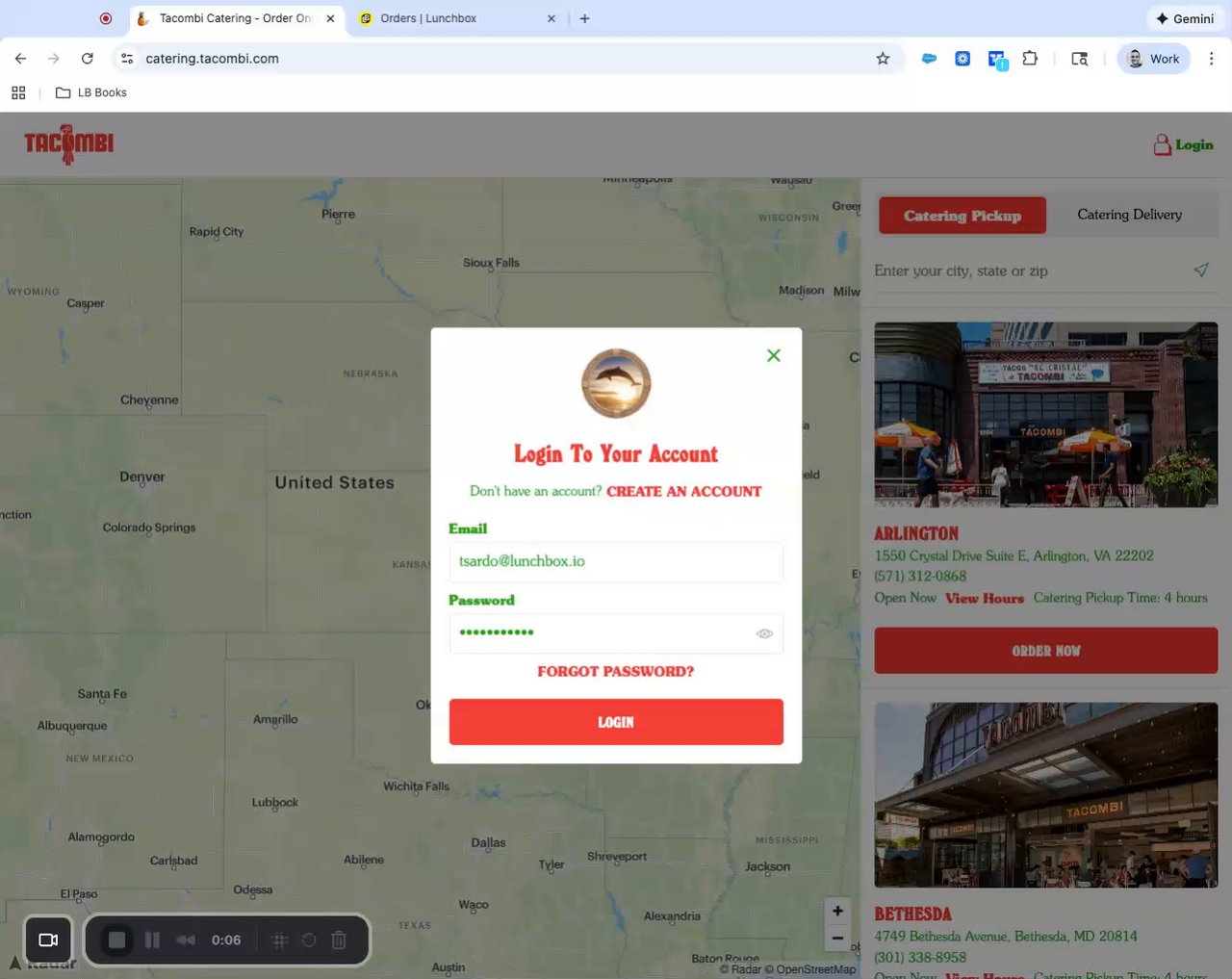
Task: Zoom out on the map
Action: pyautogui.click(x=837, y=938)
